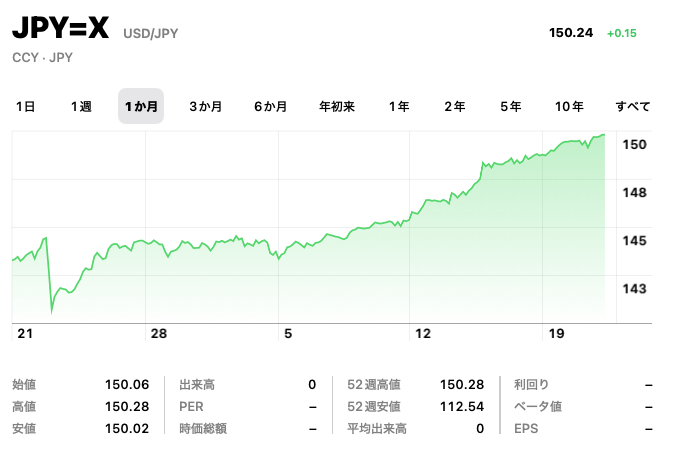The image size is (675, 449).
Task: Switch chart to 1年 range
Action: pyautogui.click(x=399, y=106)
